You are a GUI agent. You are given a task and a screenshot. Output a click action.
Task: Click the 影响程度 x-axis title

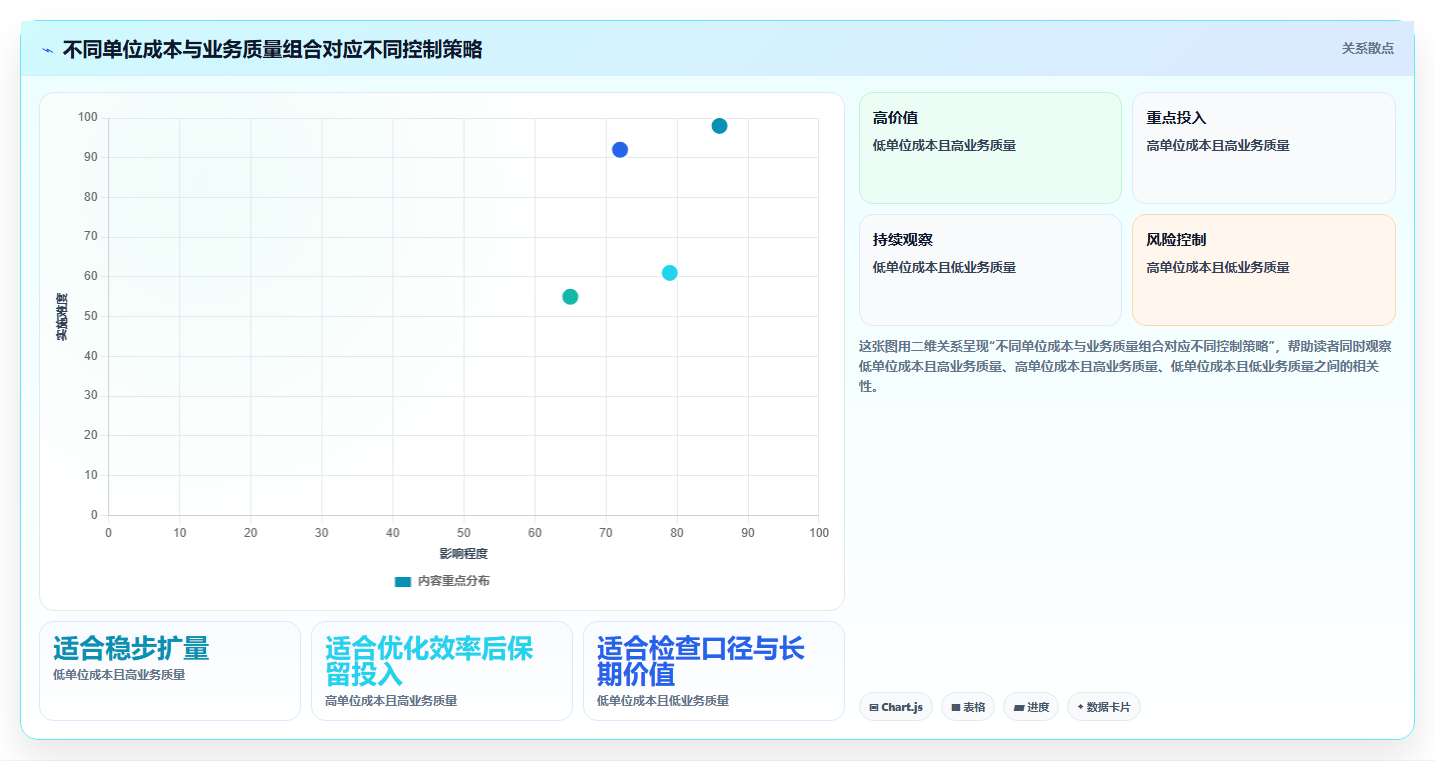(x=464, y=553)
